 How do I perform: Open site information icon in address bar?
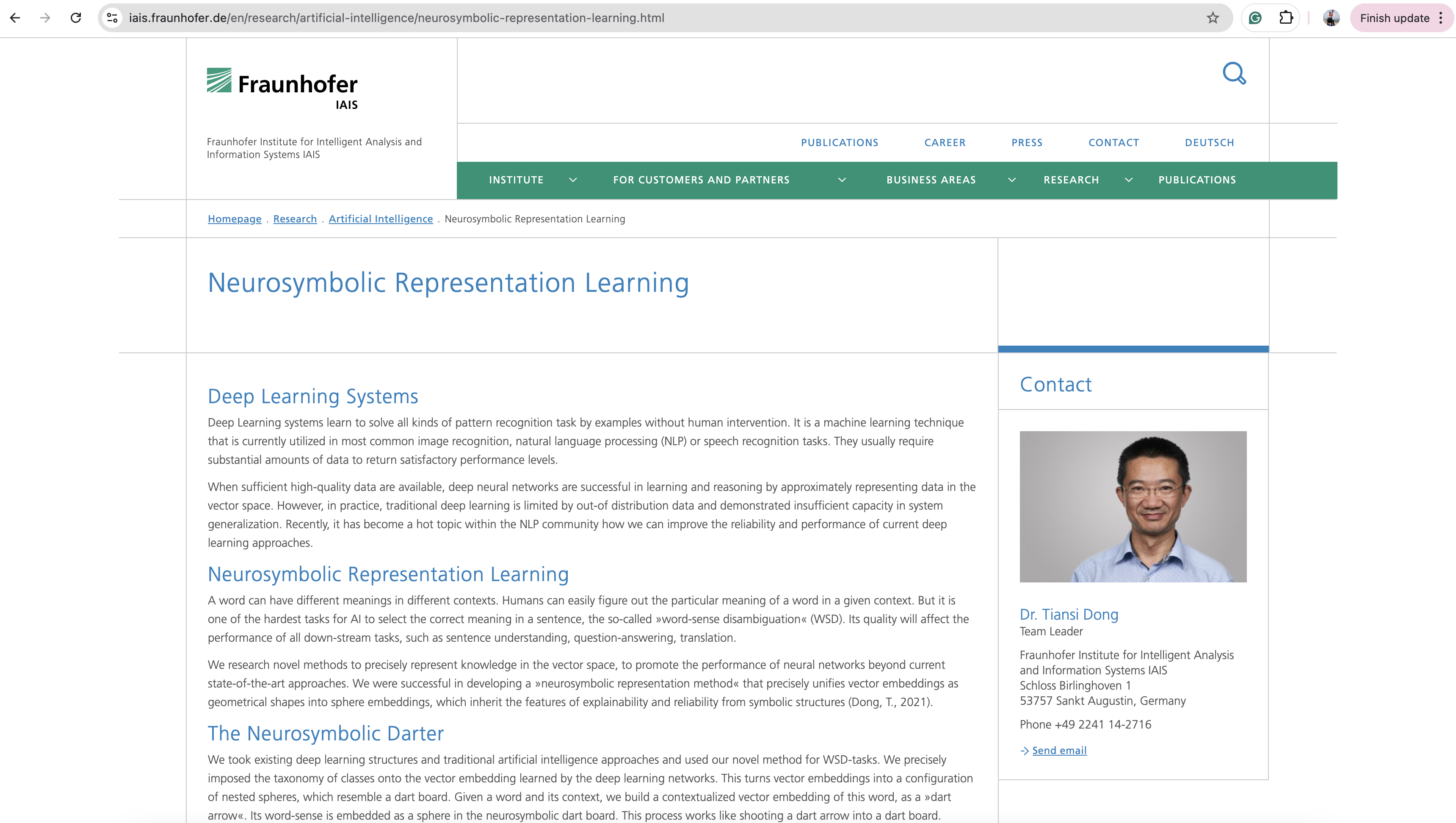(113, 18)
